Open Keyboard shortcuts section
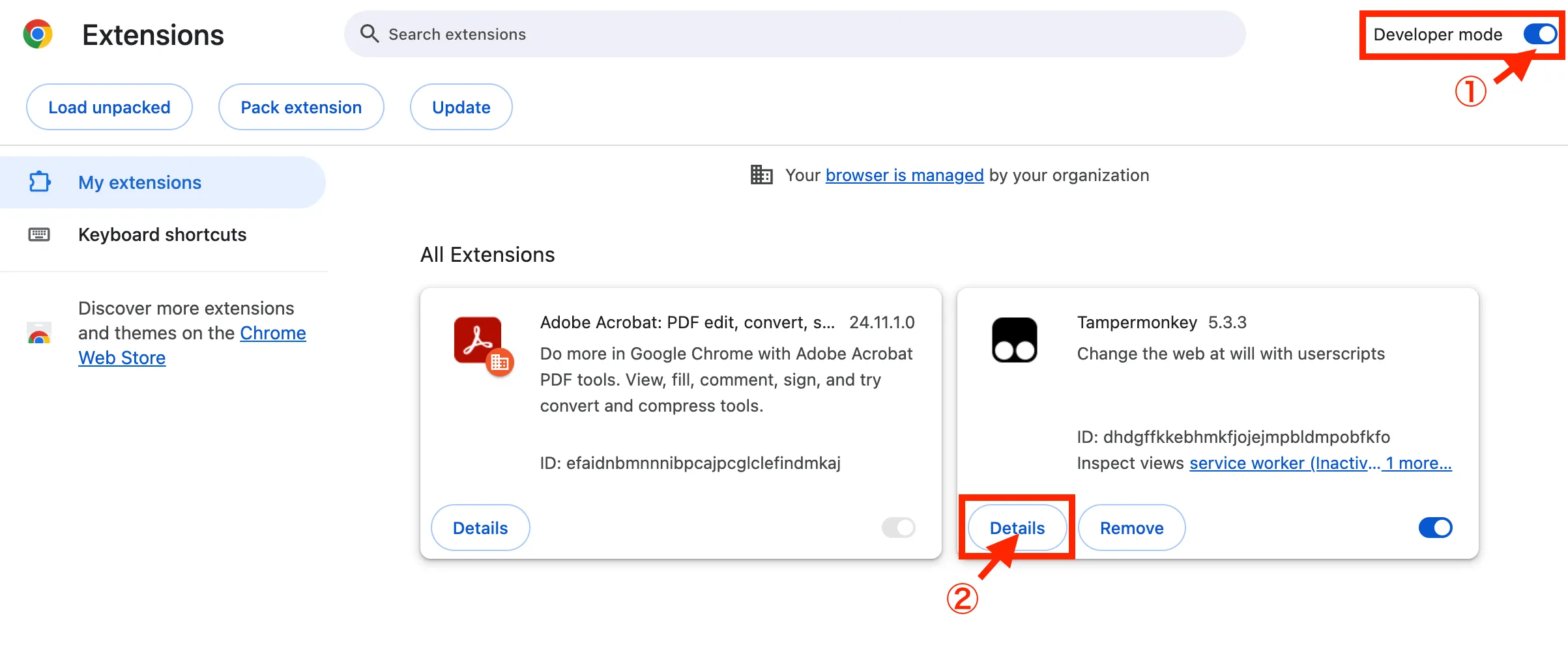This screenshot has height=650, width=1568. coord(163,234)
